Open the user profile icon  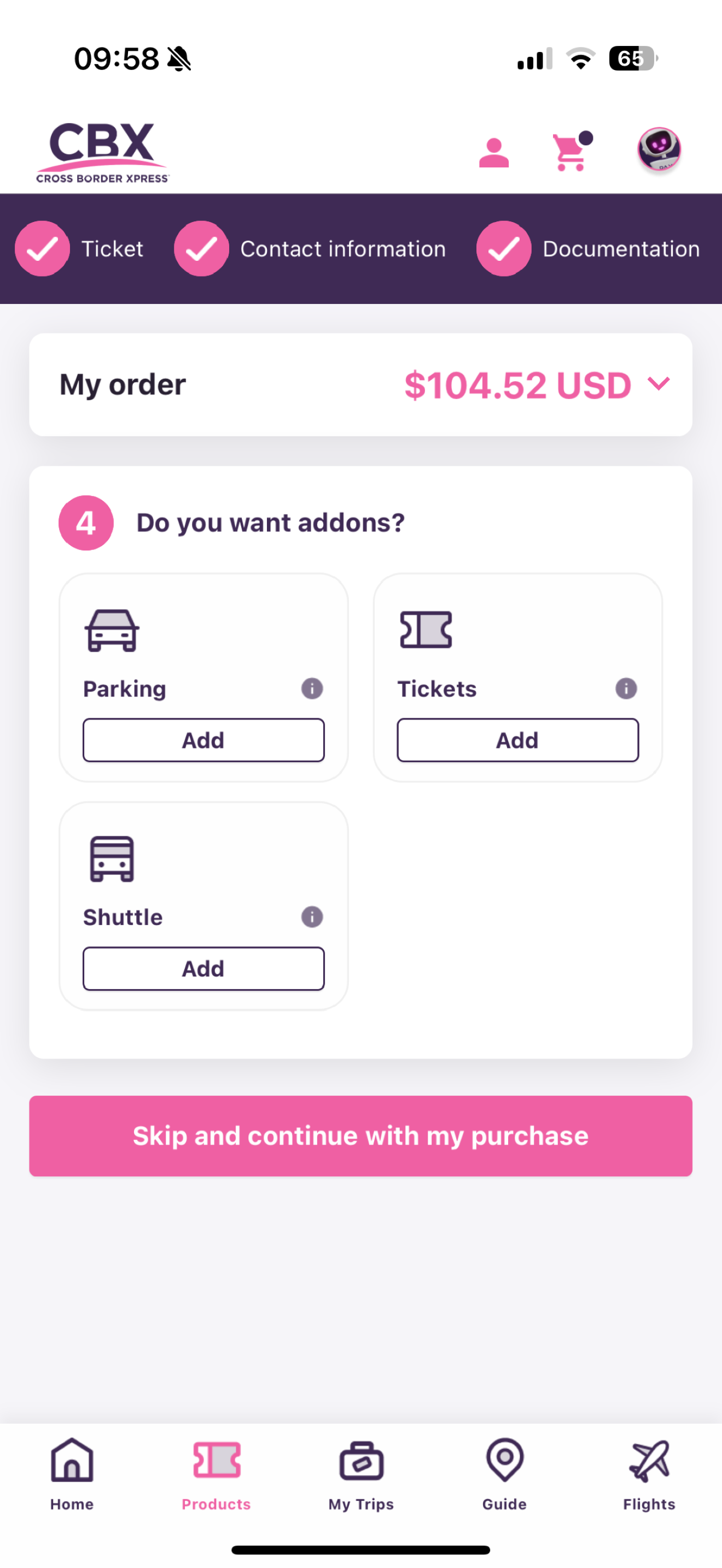pyautogui.click(x=494, y=153)
